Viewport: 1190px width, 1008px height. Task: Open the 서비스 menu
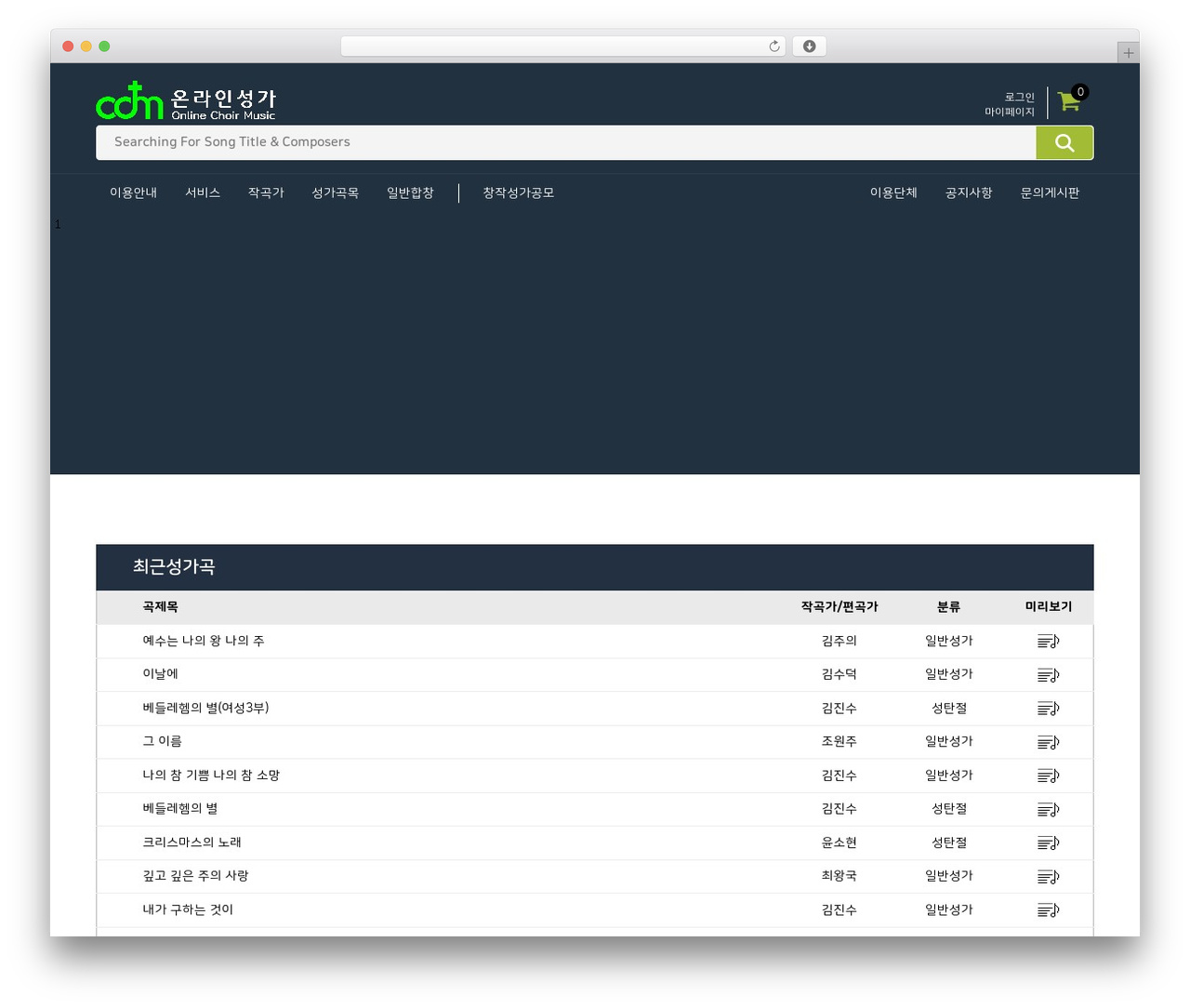click(203, 192)
